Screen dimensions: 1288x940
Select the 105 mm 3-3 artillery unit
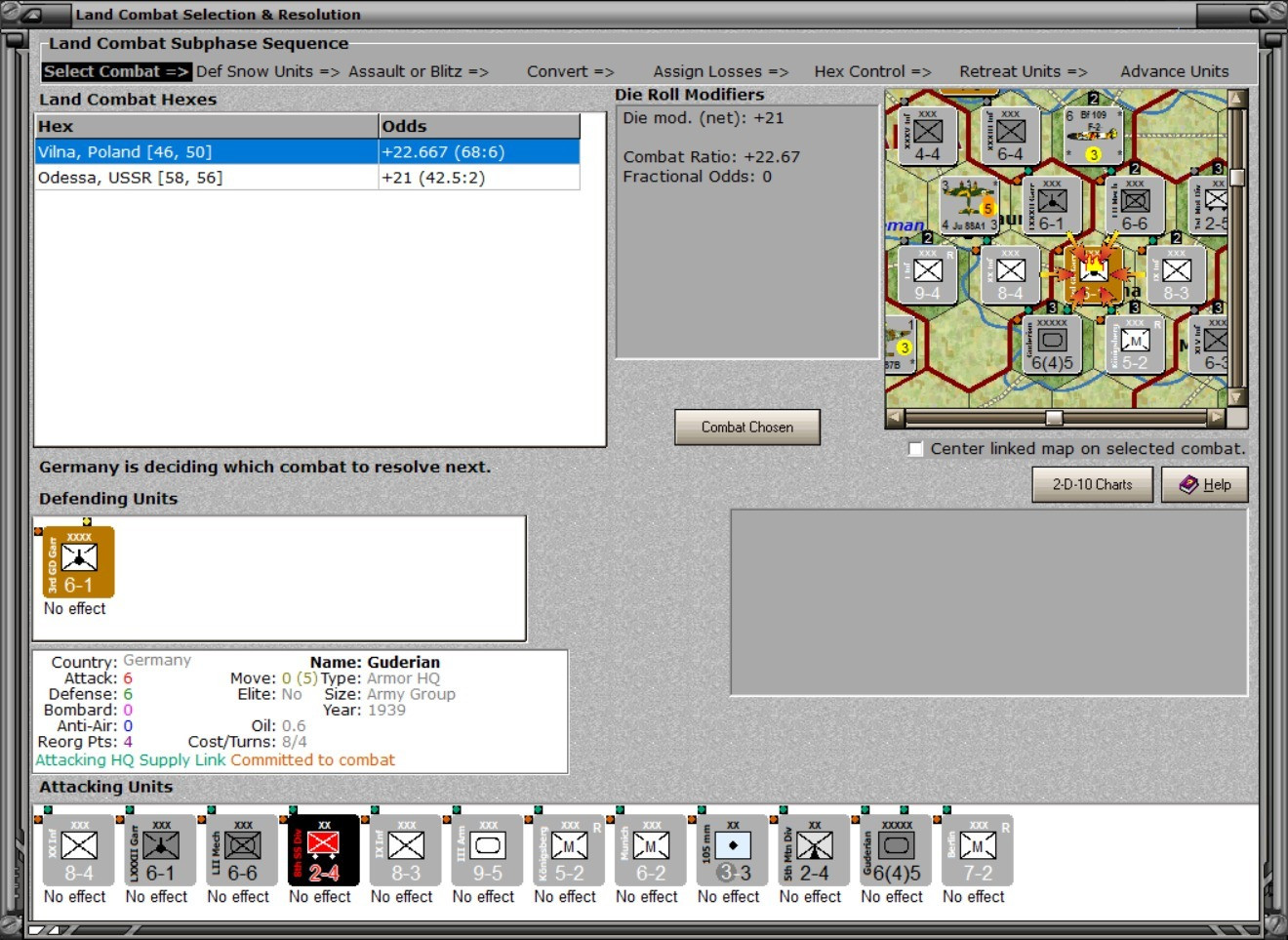(732, 849)
